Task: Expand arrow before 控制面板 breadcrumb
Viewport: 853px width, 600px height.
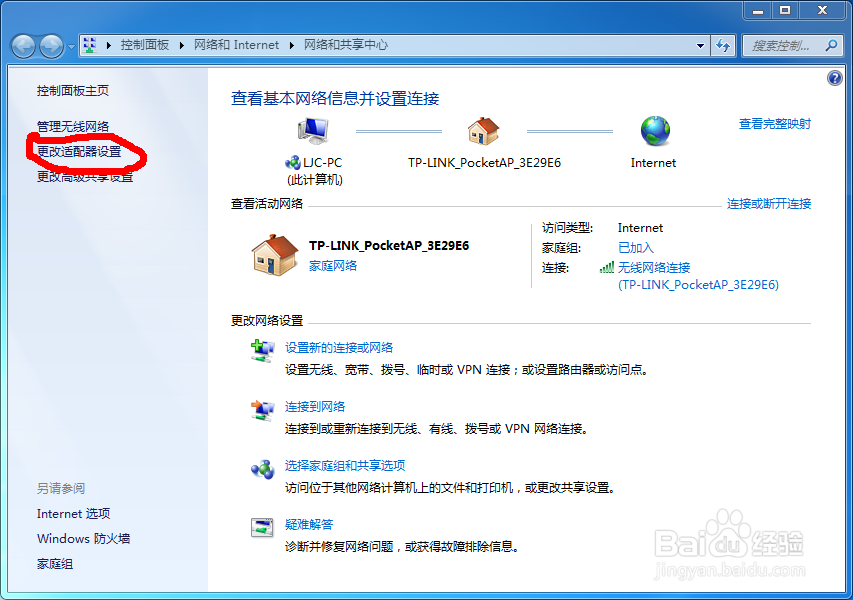Action: pos(109,45)
